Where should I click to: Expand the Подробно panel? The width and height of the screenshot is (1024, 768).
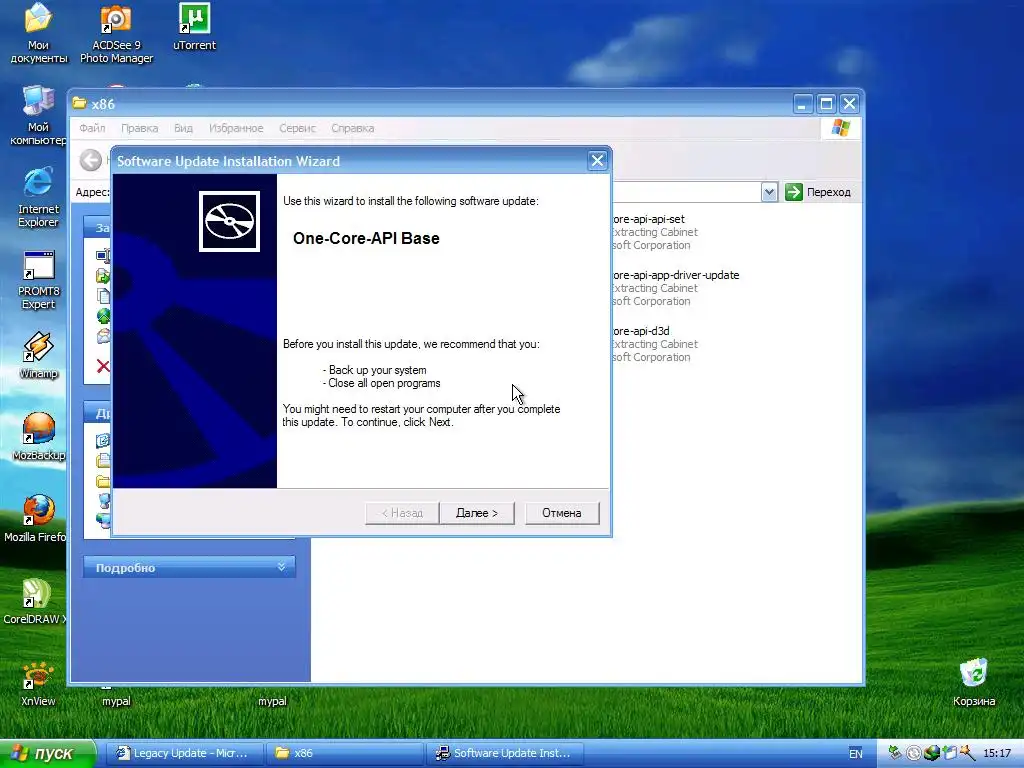point(189,568)
